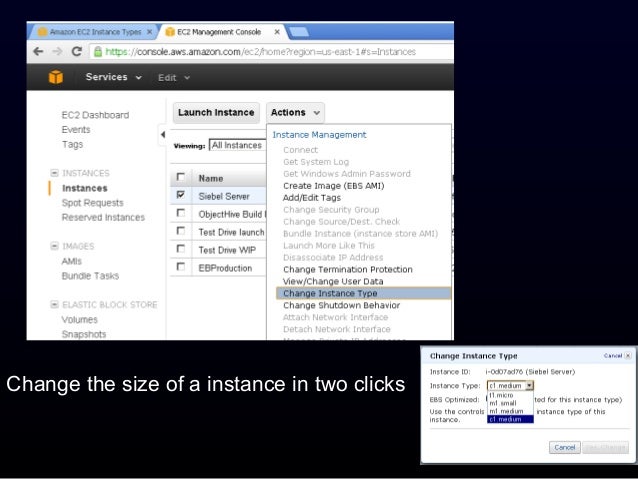Close the EC2 Management Console tab
This screenshot has width=638, height=479.
point(277,31)
